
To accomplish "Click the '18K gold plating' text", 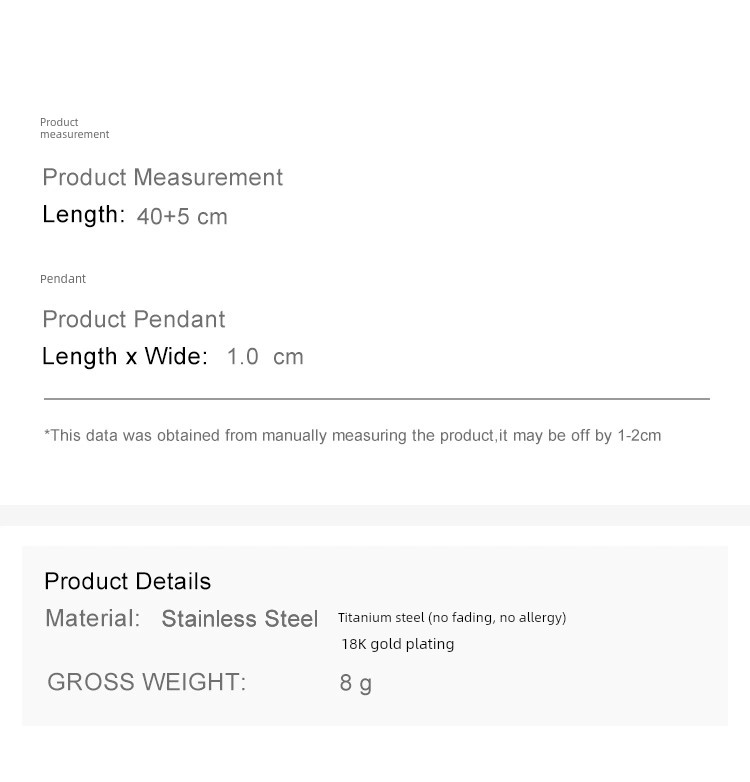I will pos(397,644).
